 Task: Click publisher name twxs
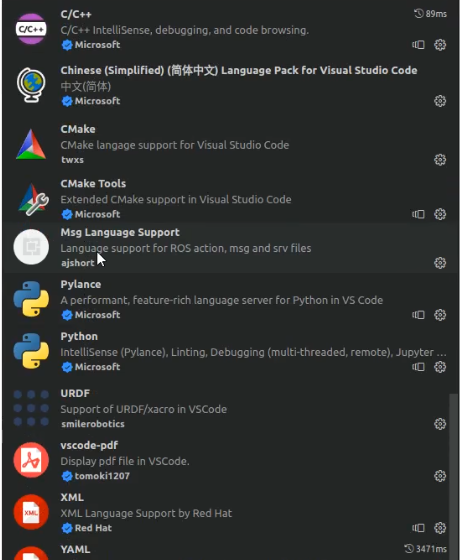tap(72, 160)
